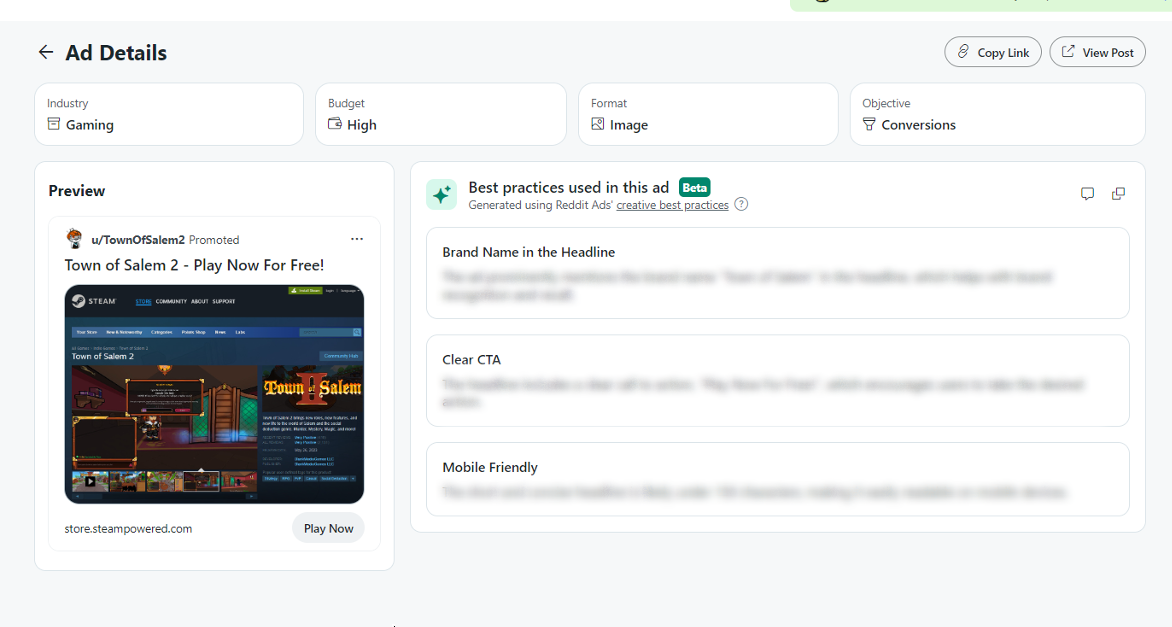Open the creative best practices link

(672, 205)
